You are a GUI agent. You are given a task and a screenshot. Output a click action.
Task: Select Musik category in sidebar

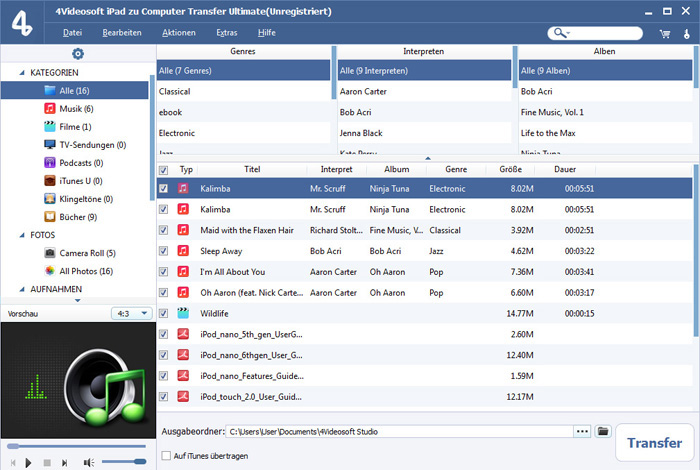76,108
